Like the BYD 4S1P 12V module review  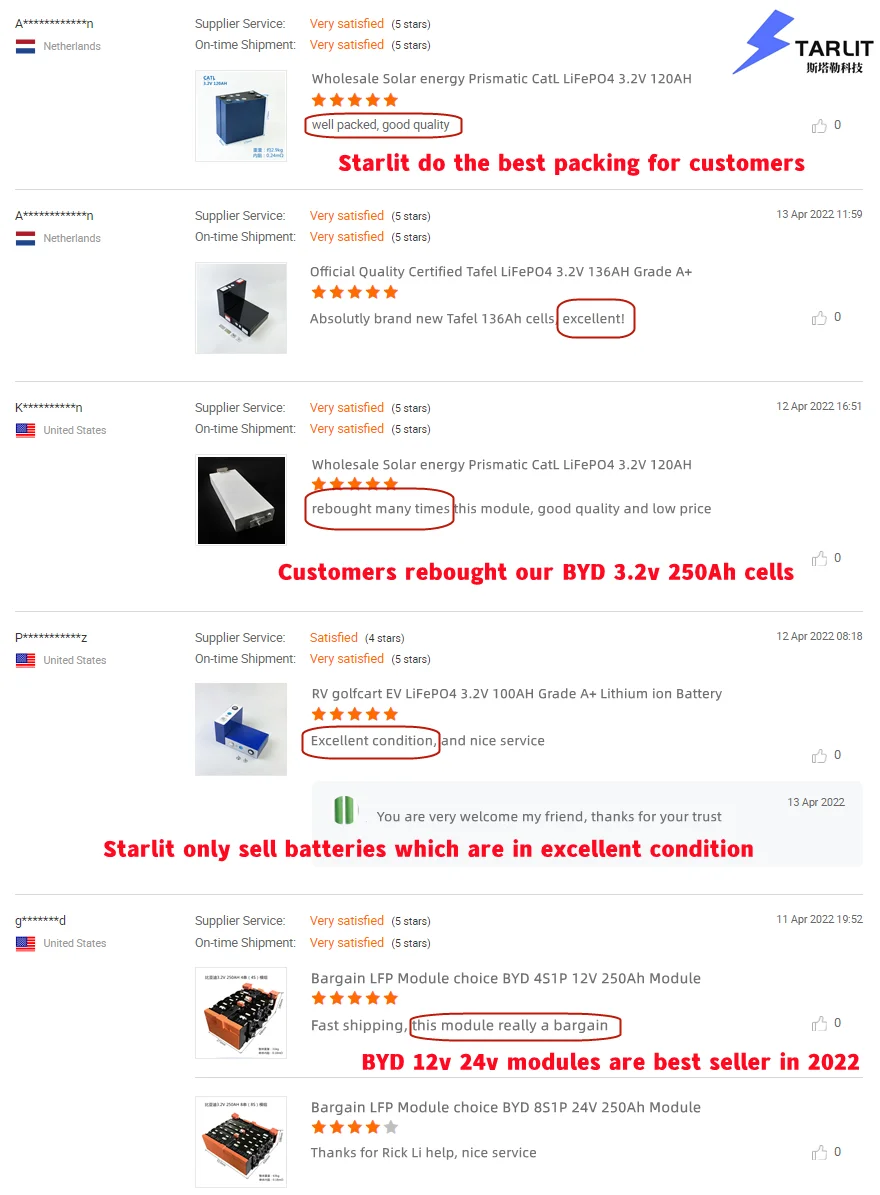tap(819, 1024)
